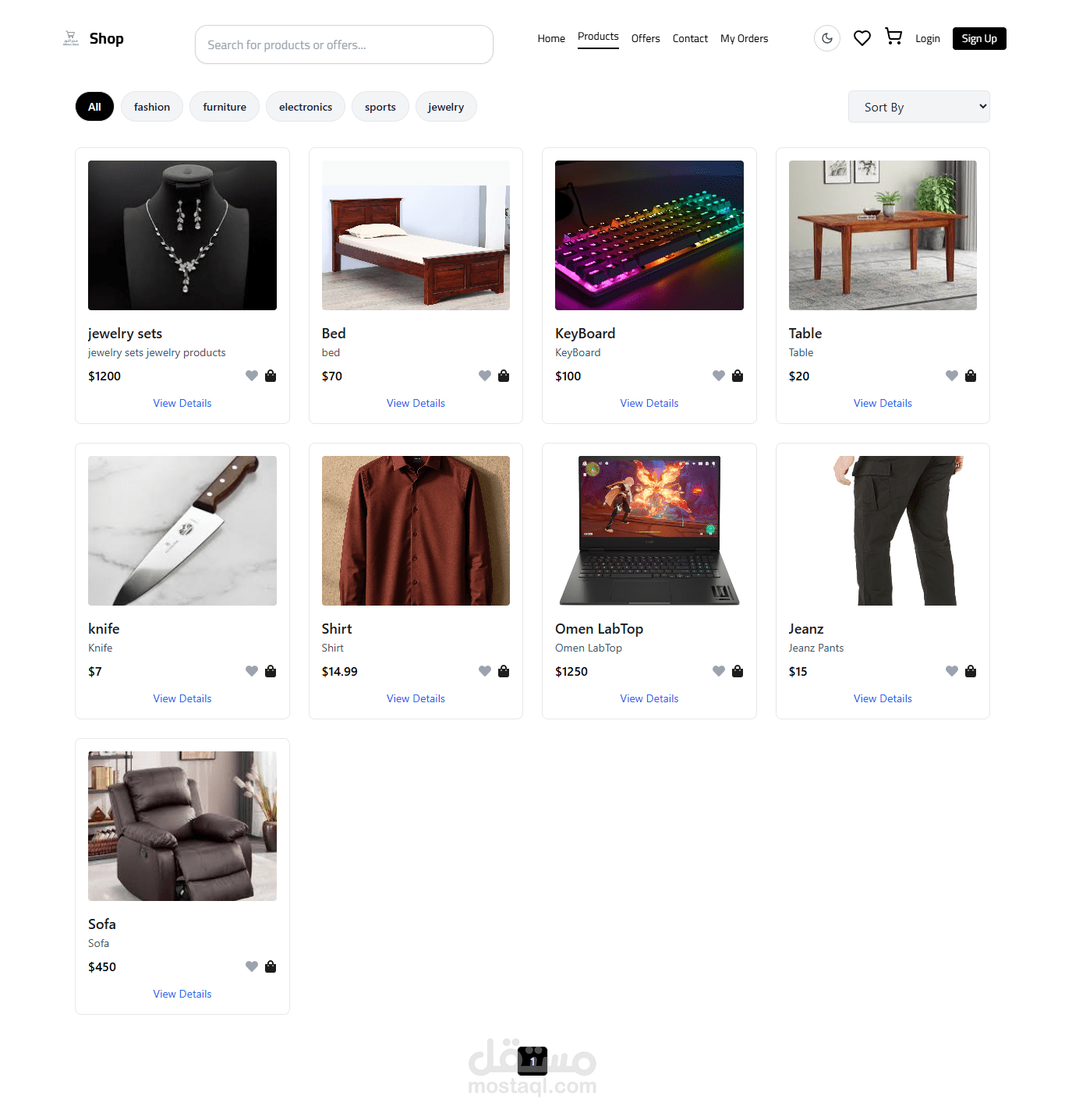Viewport: 1065px width, 1120px height.
Task: Switch to the jewelry category pill
Action: [x=446, y=107]
